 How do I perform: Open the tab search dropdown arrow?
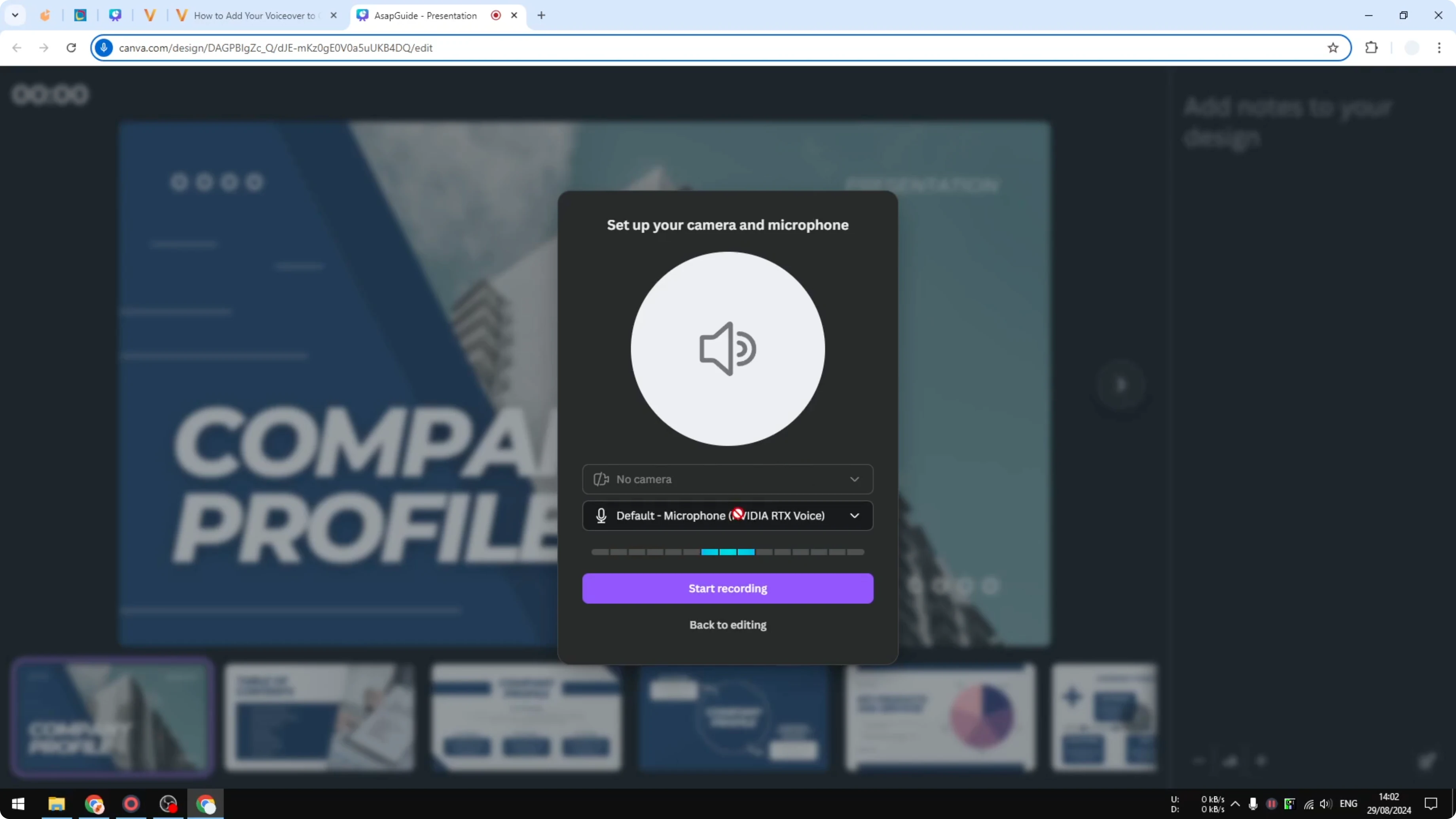point(15,15)
